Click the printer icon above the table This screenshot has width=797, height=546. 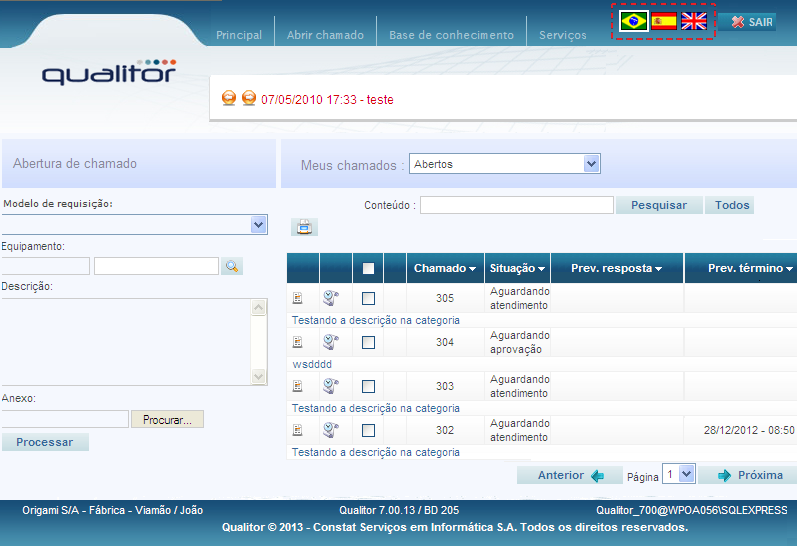point(304,227)
